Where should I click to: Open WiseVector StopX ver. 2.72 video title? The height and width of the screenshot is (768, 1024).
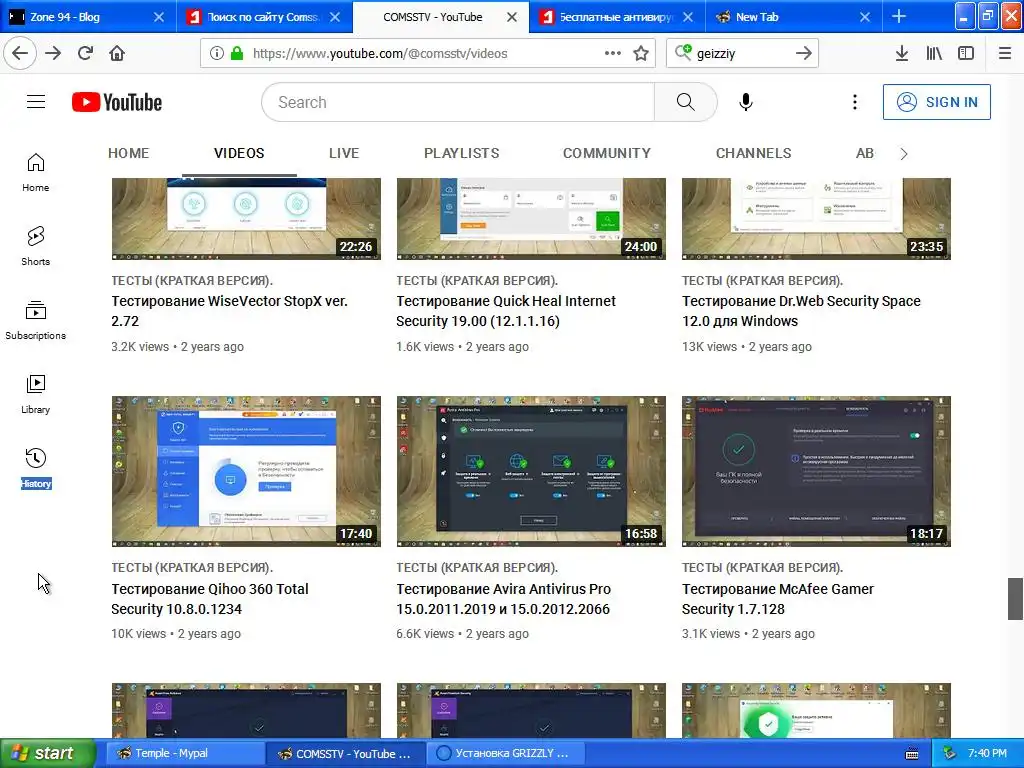pyautogui.click(x=229, y=311)
